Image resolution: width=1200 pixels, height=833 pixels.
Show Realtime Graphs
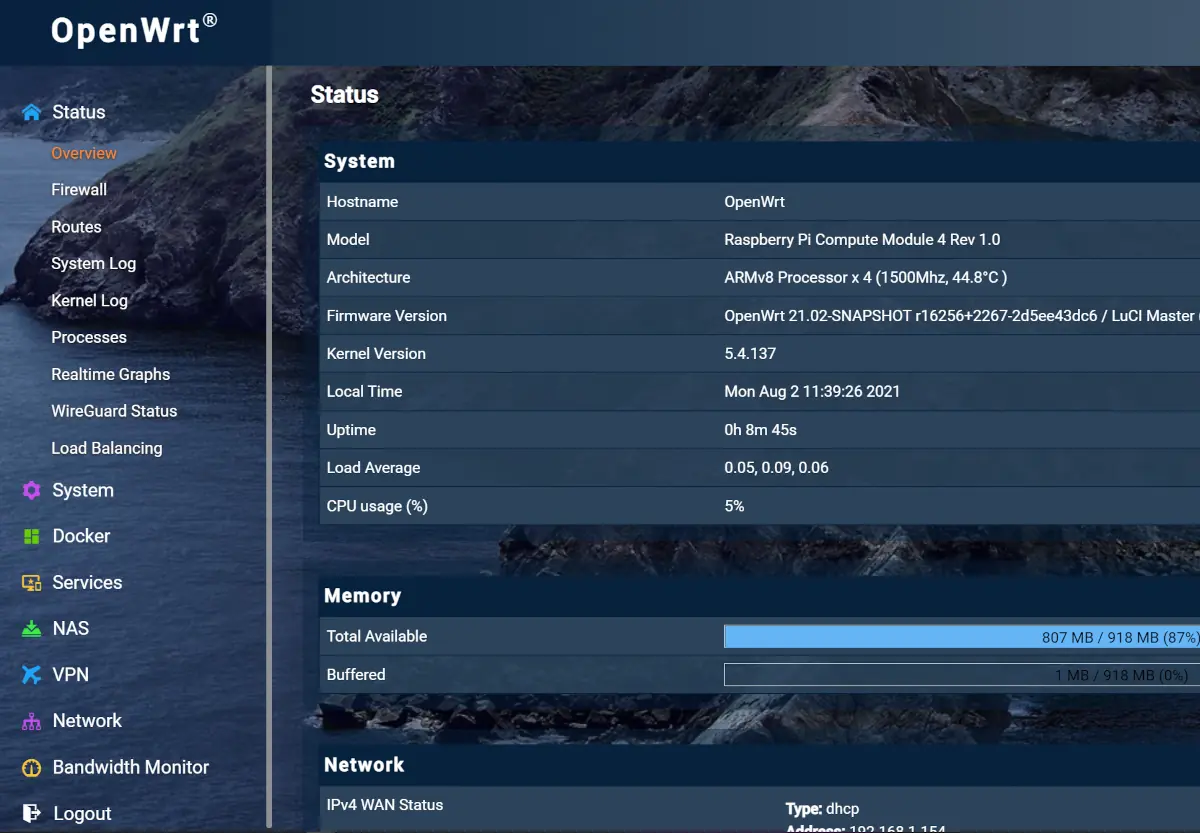[x=111, y=374]
